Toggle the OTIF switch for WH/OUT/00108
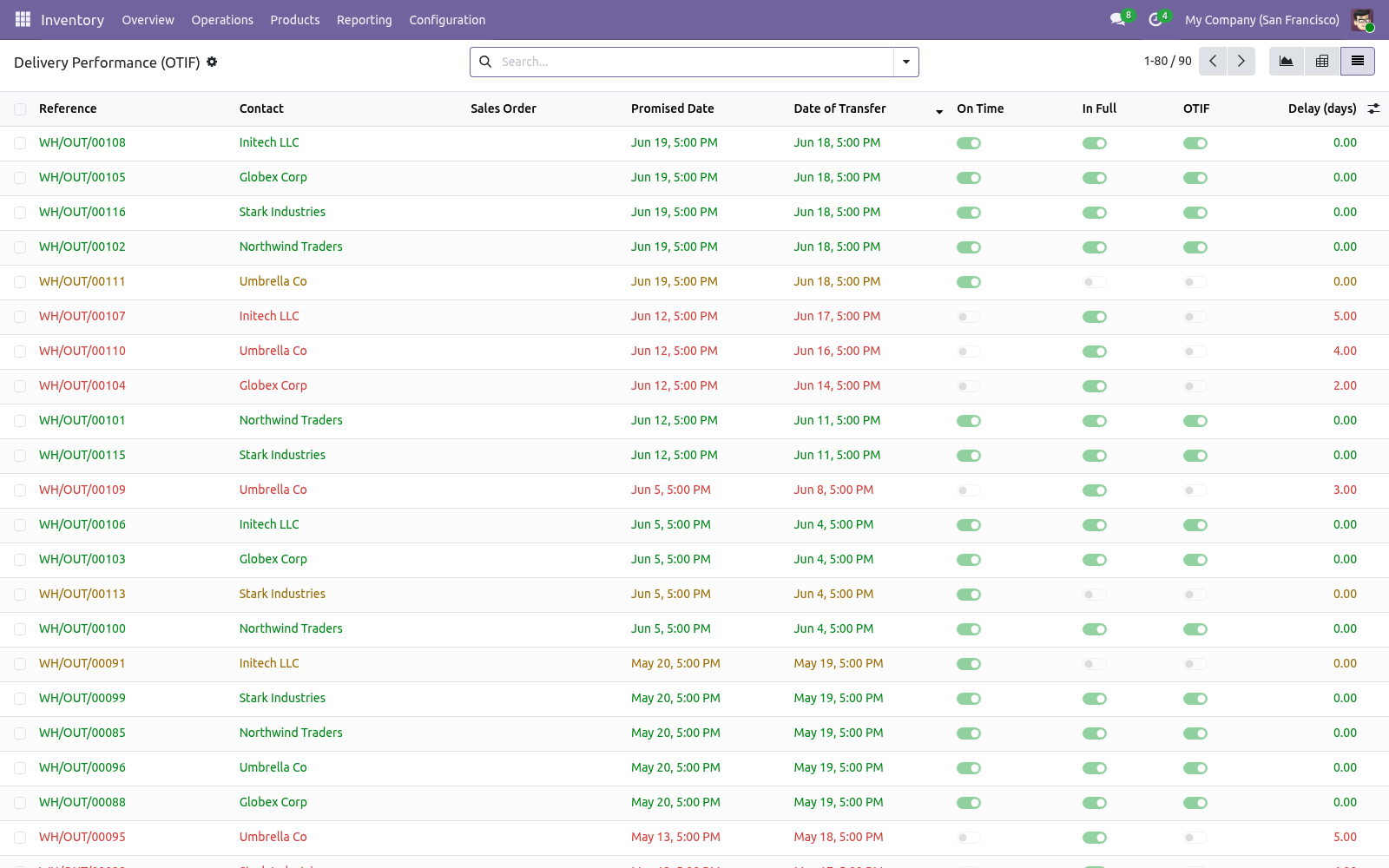The image size is (1389, 868). tap(1195, 143)
